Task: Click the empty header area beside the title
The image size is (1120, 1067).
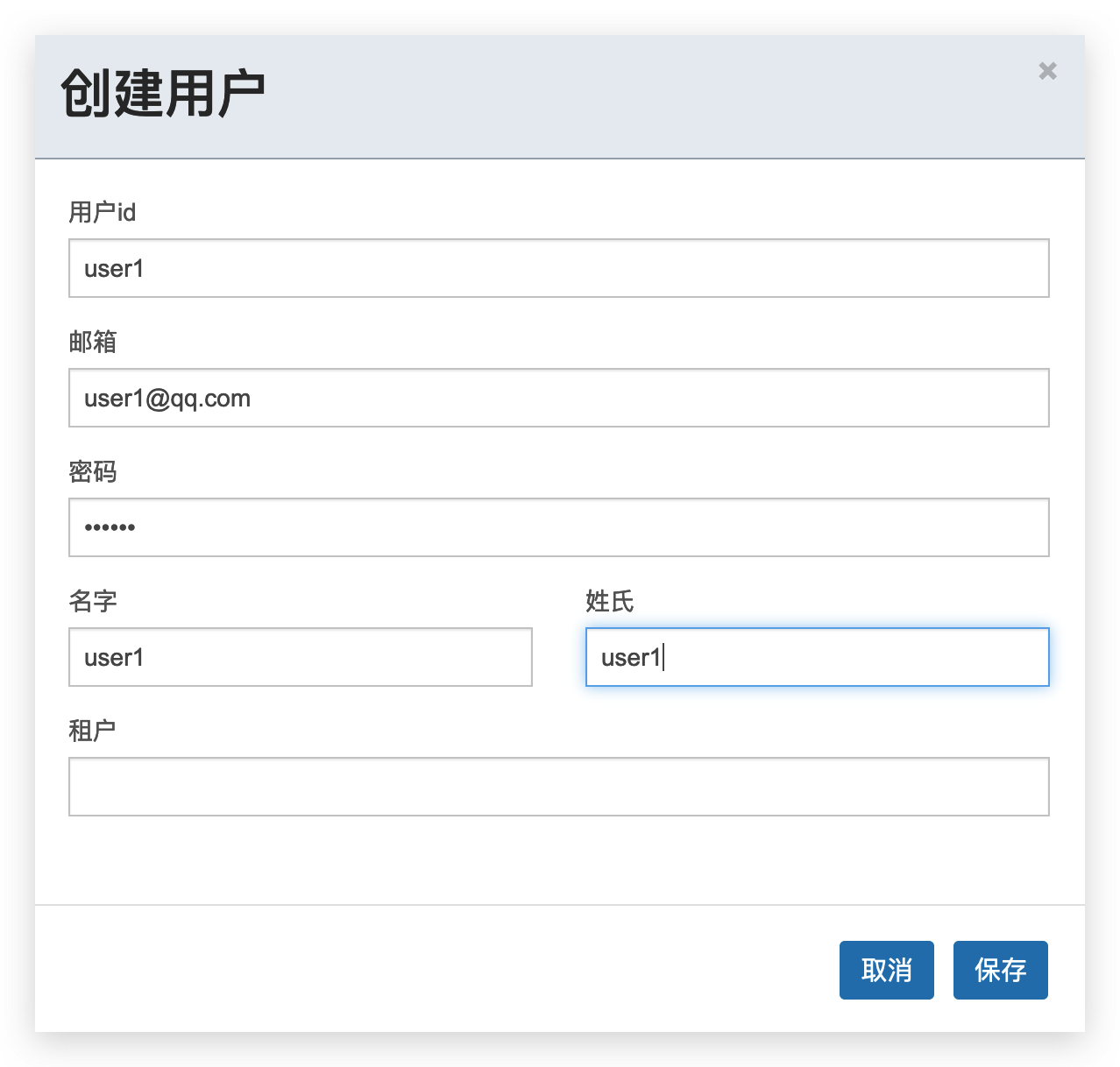Action: click(x=613, y=96)
